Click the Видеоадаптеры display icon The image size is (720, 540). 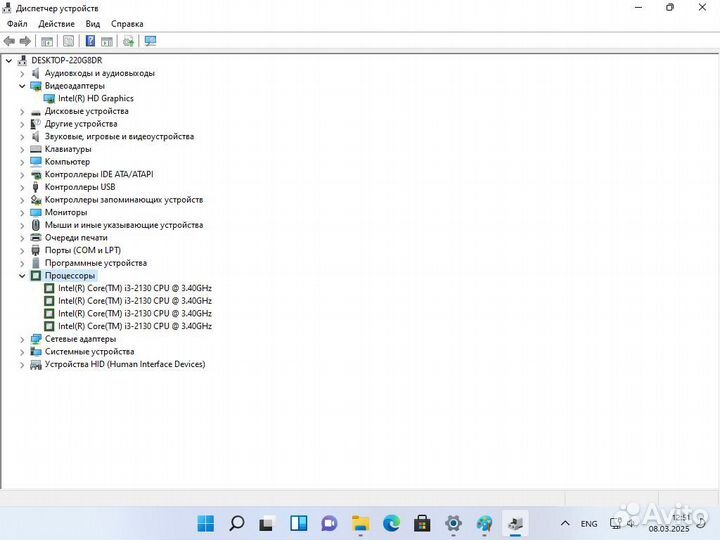(36, 86)
